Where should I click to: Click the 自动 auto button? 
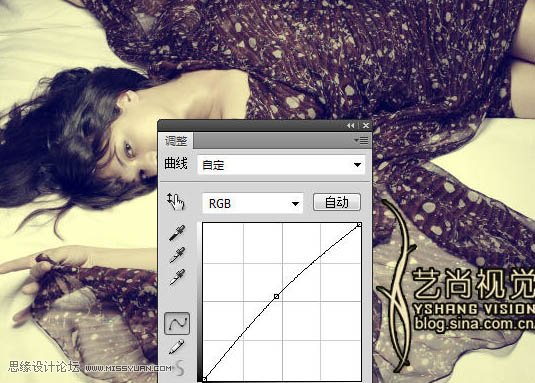click(336, 202)
